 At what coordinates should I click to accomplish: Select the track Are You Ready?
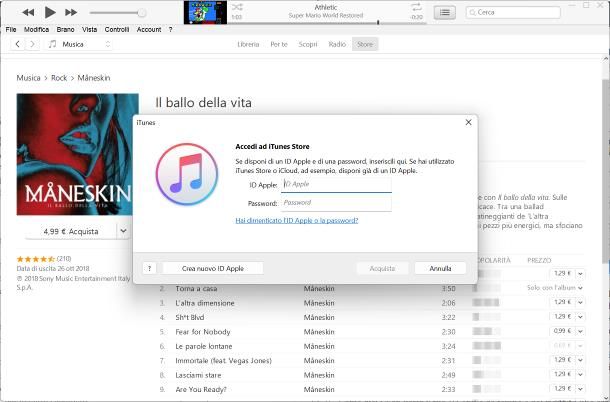point(201,390)
